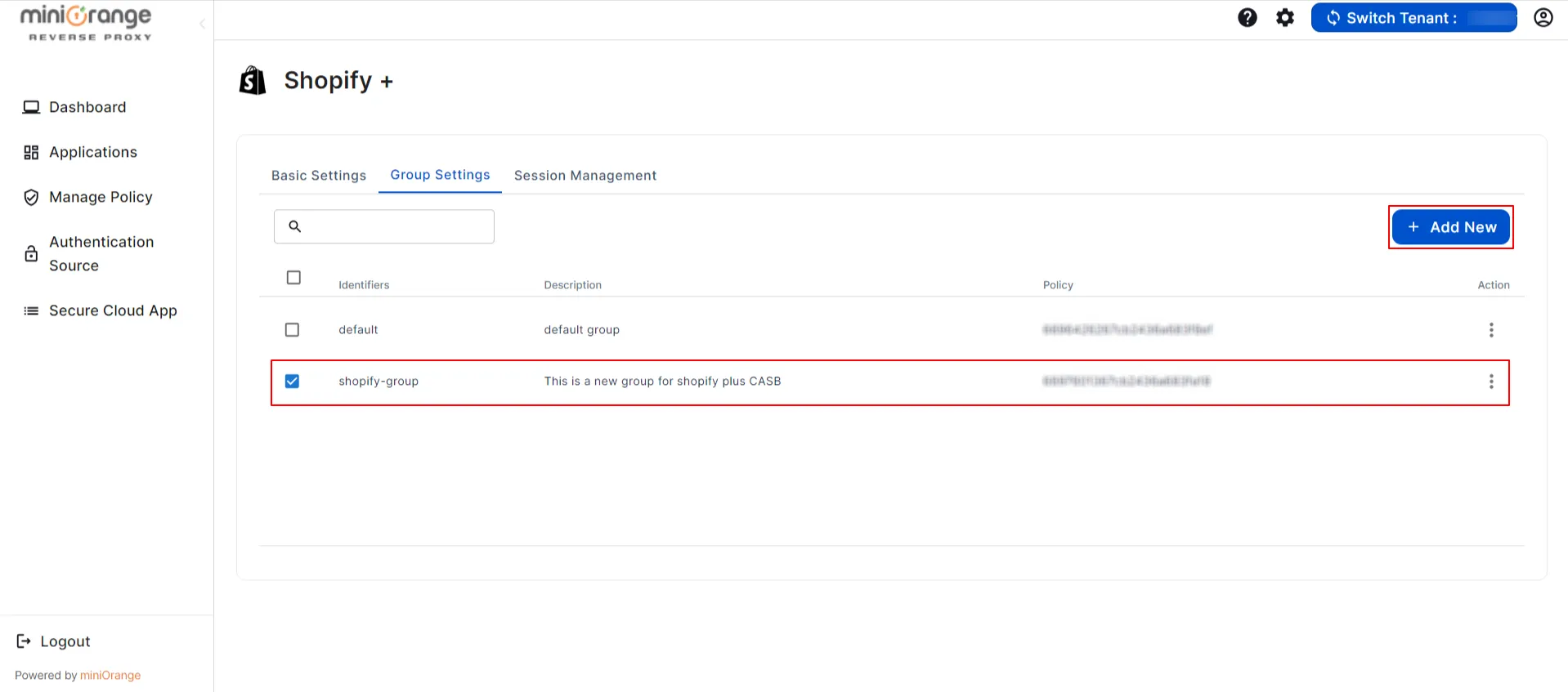Click the Switch Tenant button
This screenshot has width=1568, height=692.
(1413, 18)
